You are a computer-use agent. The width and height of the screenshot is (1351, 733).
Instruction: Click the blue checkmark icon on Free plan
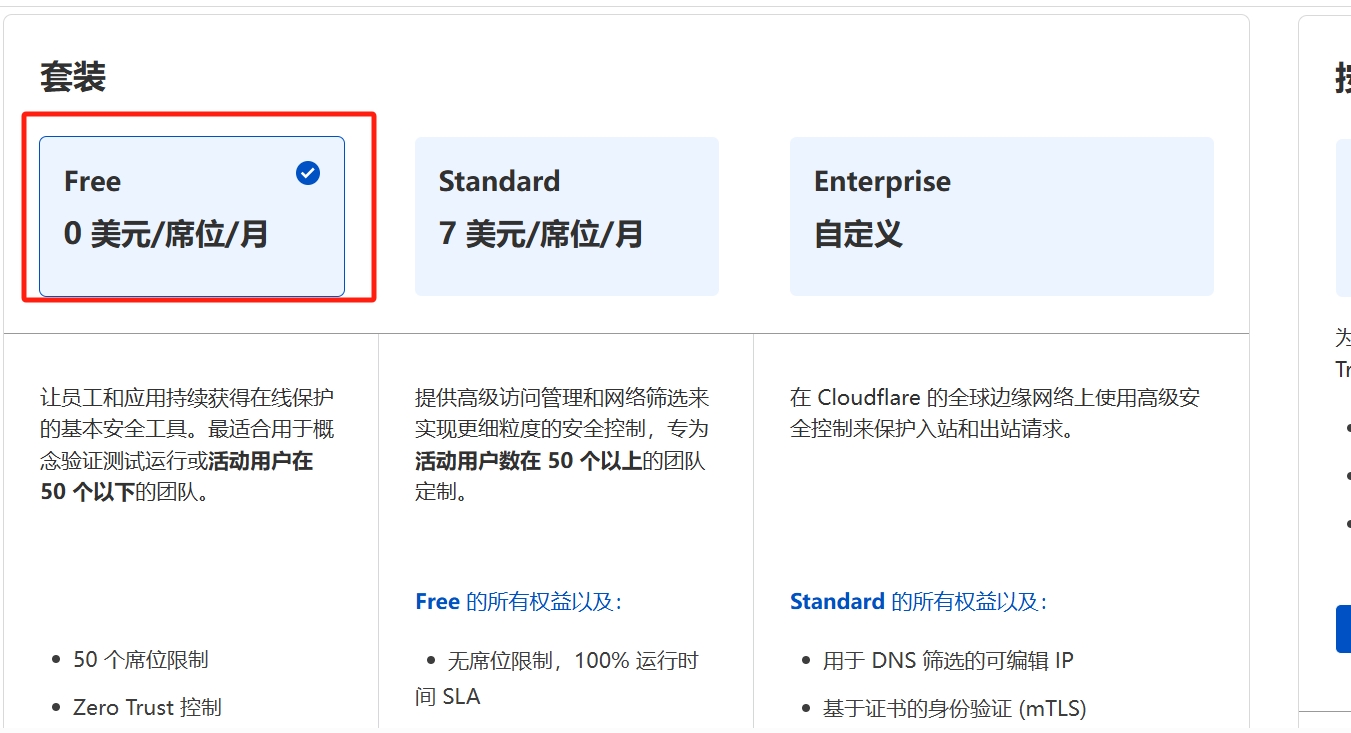[308, 173]
